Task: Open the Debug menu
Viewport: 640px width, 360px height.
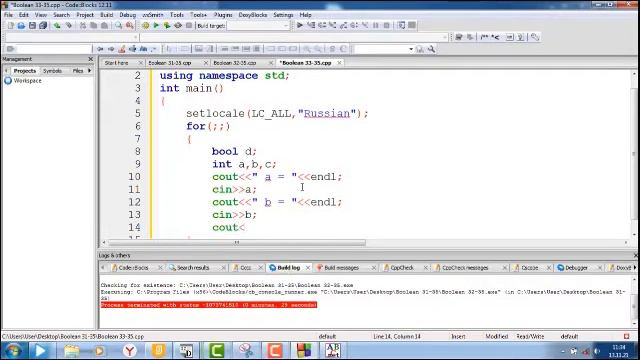Action: [x=127, y=15]
